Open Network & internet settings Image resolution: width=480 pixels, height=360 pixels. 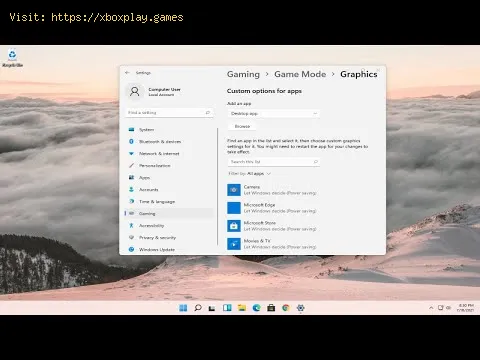click(169, 153)
